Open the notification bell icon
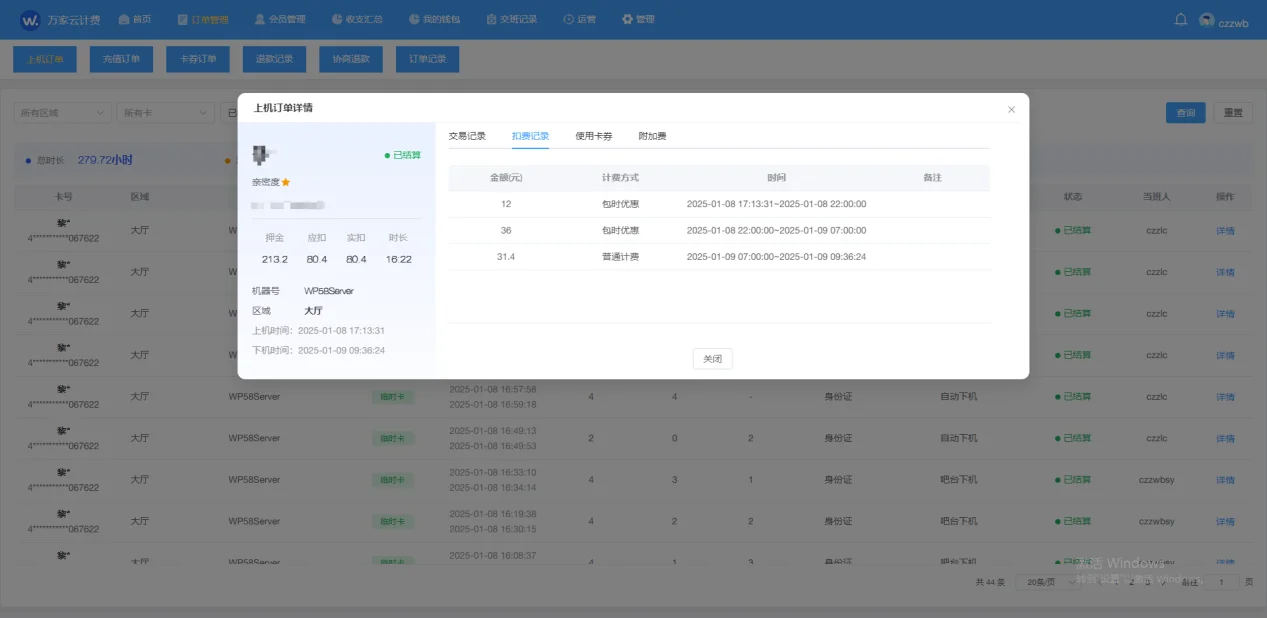1267x618 pixels. point(1180,19)
